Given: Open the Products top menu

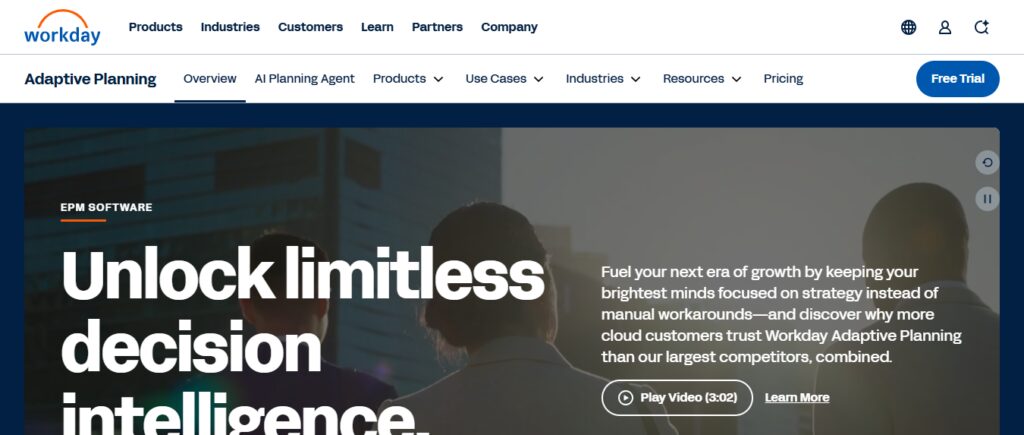Looking at the screenshot, I should (x=155, y=27).
